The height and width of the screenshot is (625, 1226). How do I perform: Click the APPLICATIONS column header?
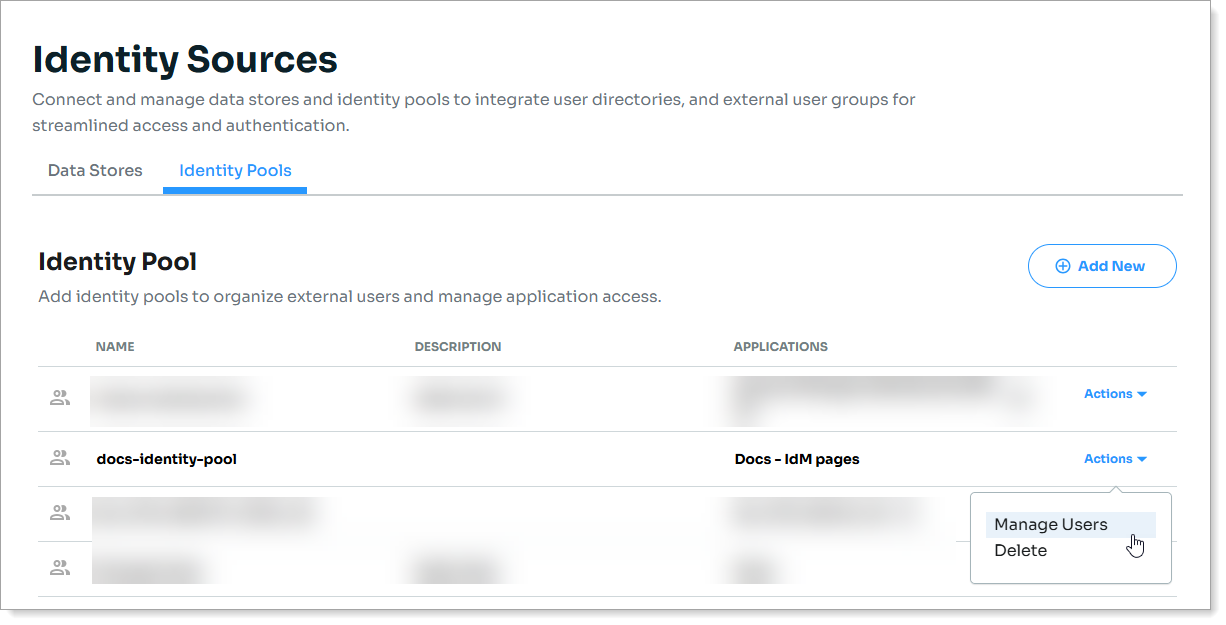[x=781, y=346]
